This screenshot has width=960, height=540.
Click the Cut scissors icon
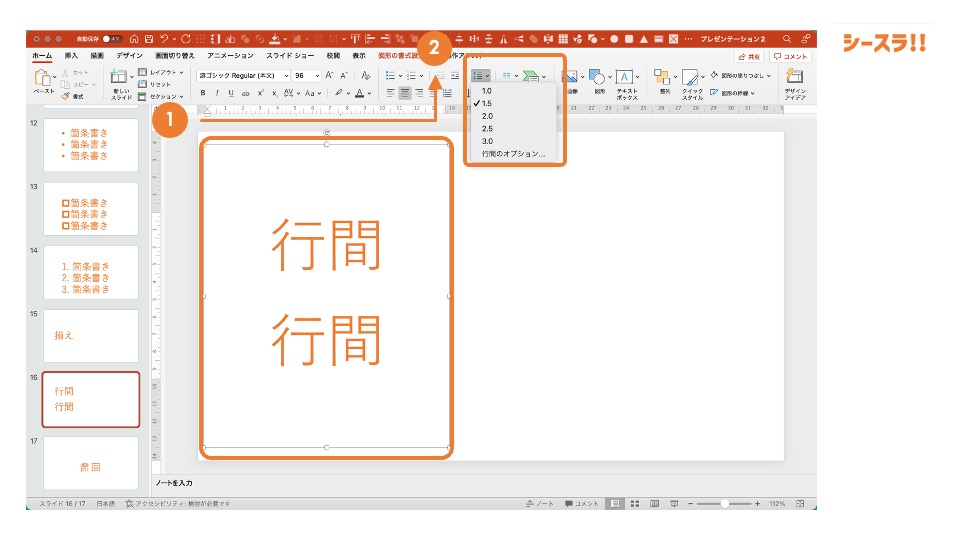(x=66, y=72)
